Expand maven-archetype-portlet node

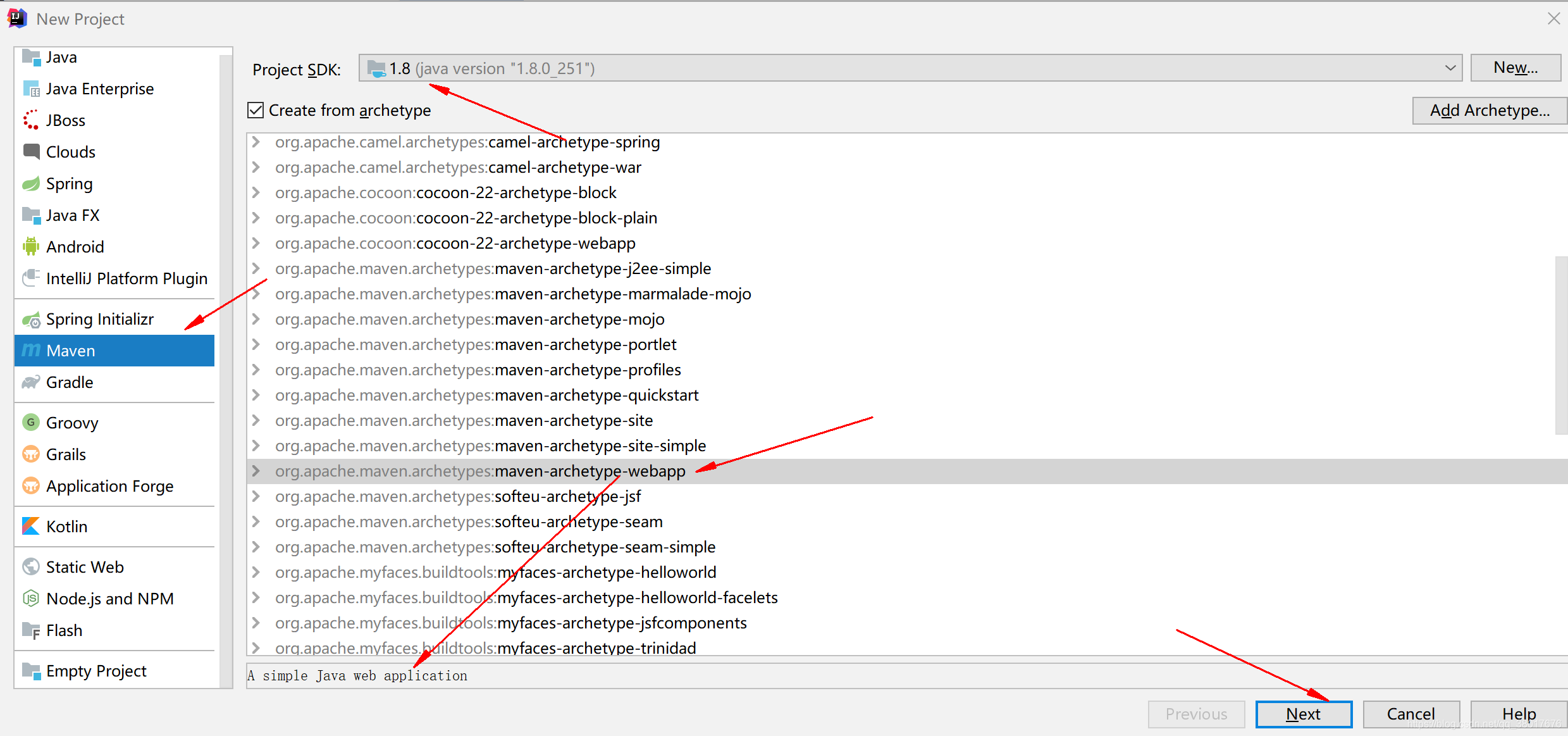point(256,344)
